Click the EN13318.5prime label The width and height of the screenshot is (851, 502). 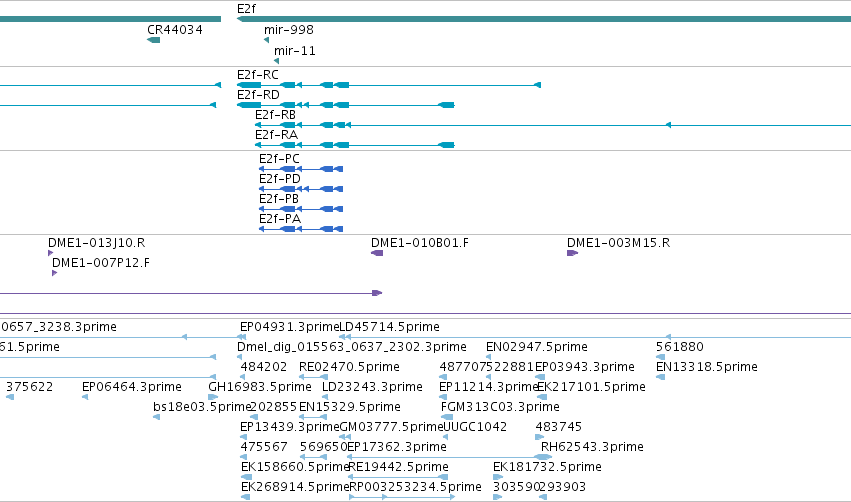pos(707,367)
